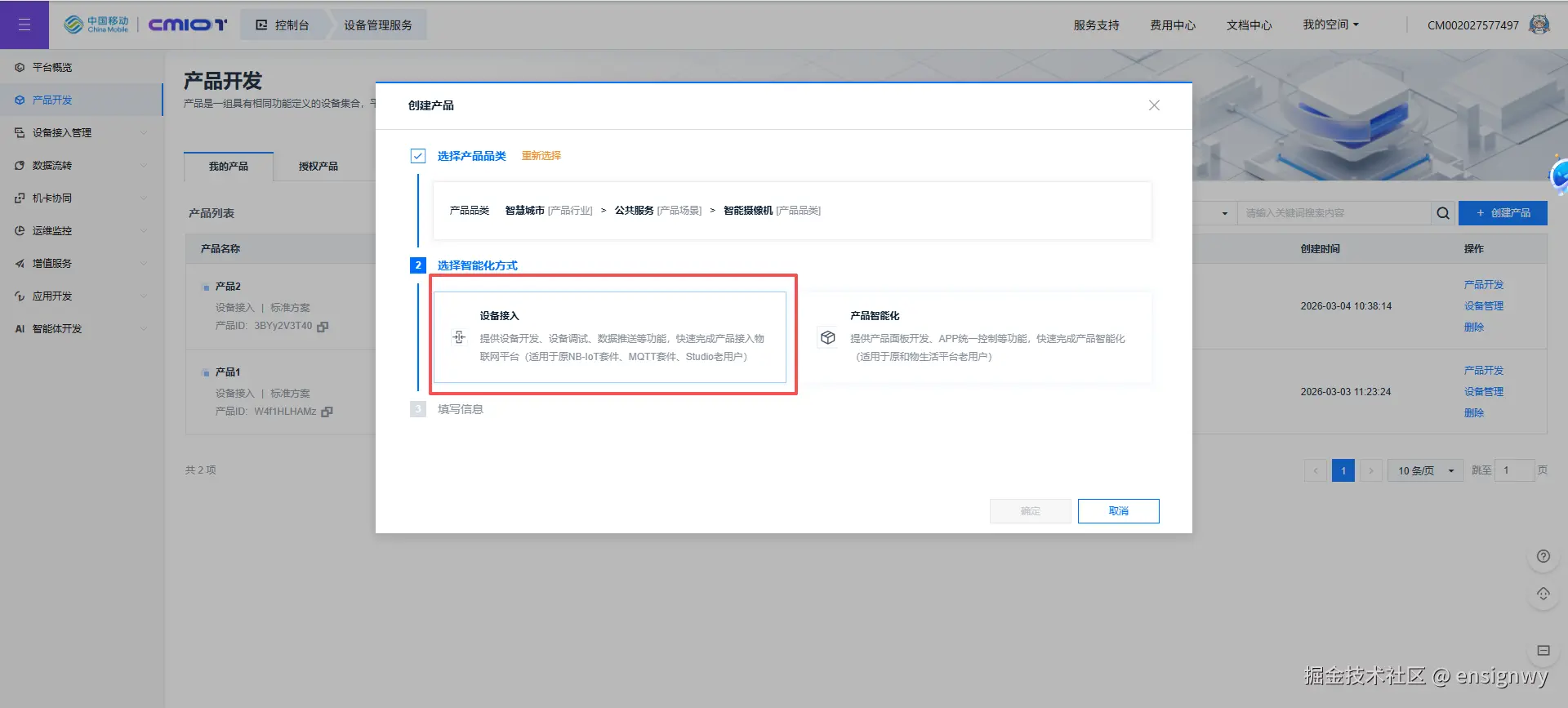The width and height of the screenshot is (1568, 708).
Task: Expand 我的空间 dropdown
Action: (1330, 24)
